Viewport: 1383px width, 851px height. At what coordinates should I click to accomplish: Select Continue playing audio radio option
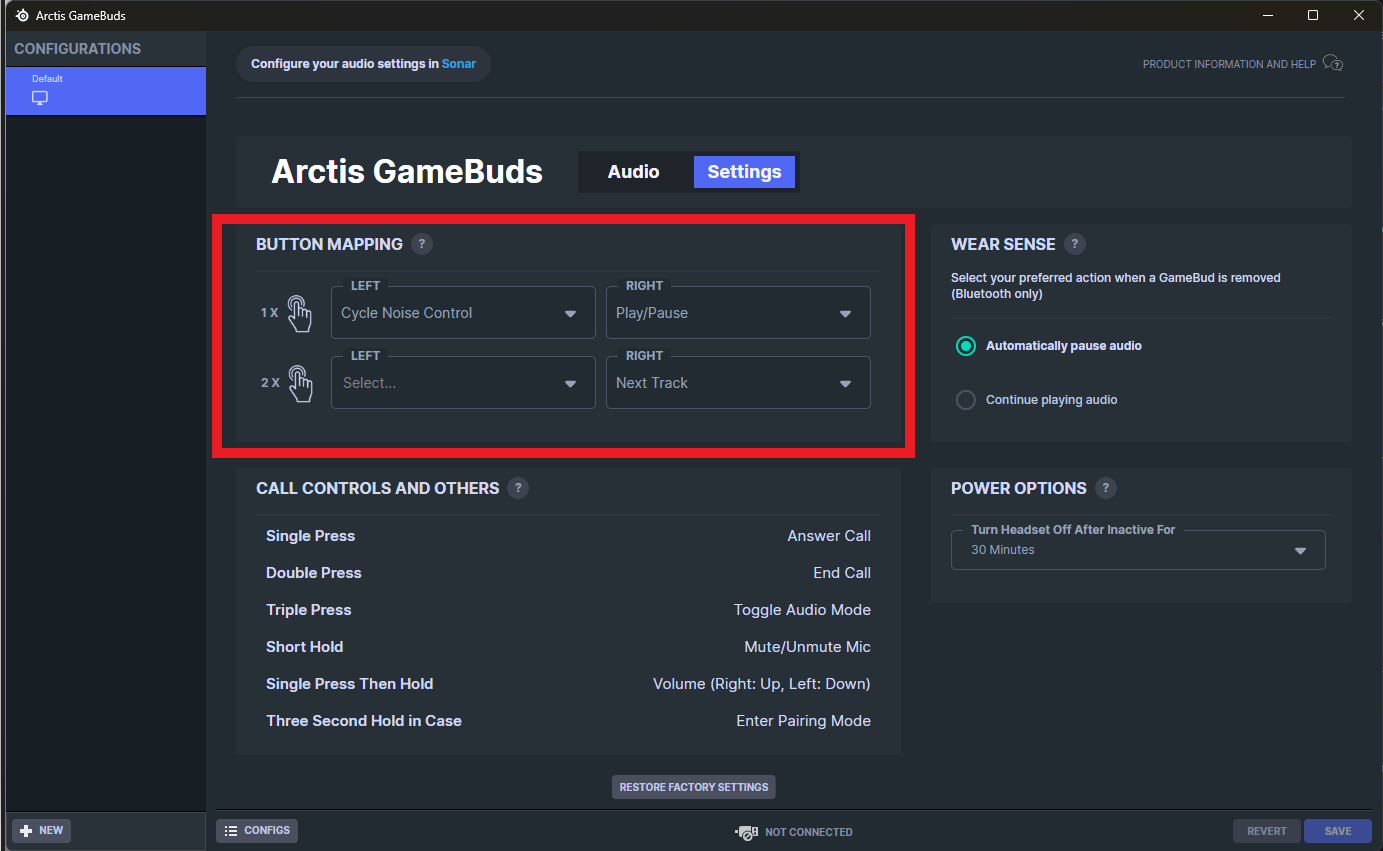[965, 400]
